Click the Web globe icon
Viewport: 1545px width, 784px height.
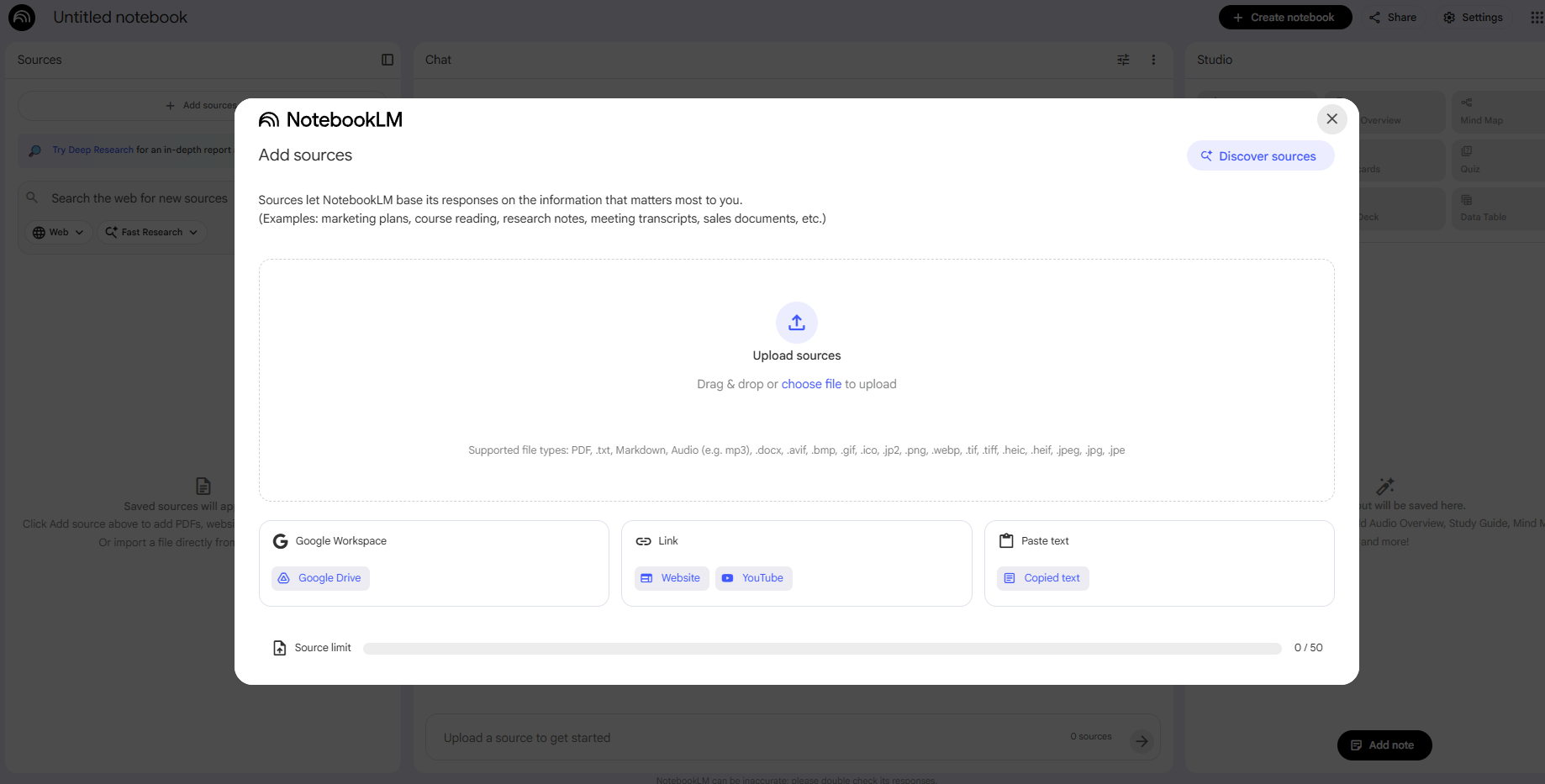pyautogui.click(x=39, y=233)
